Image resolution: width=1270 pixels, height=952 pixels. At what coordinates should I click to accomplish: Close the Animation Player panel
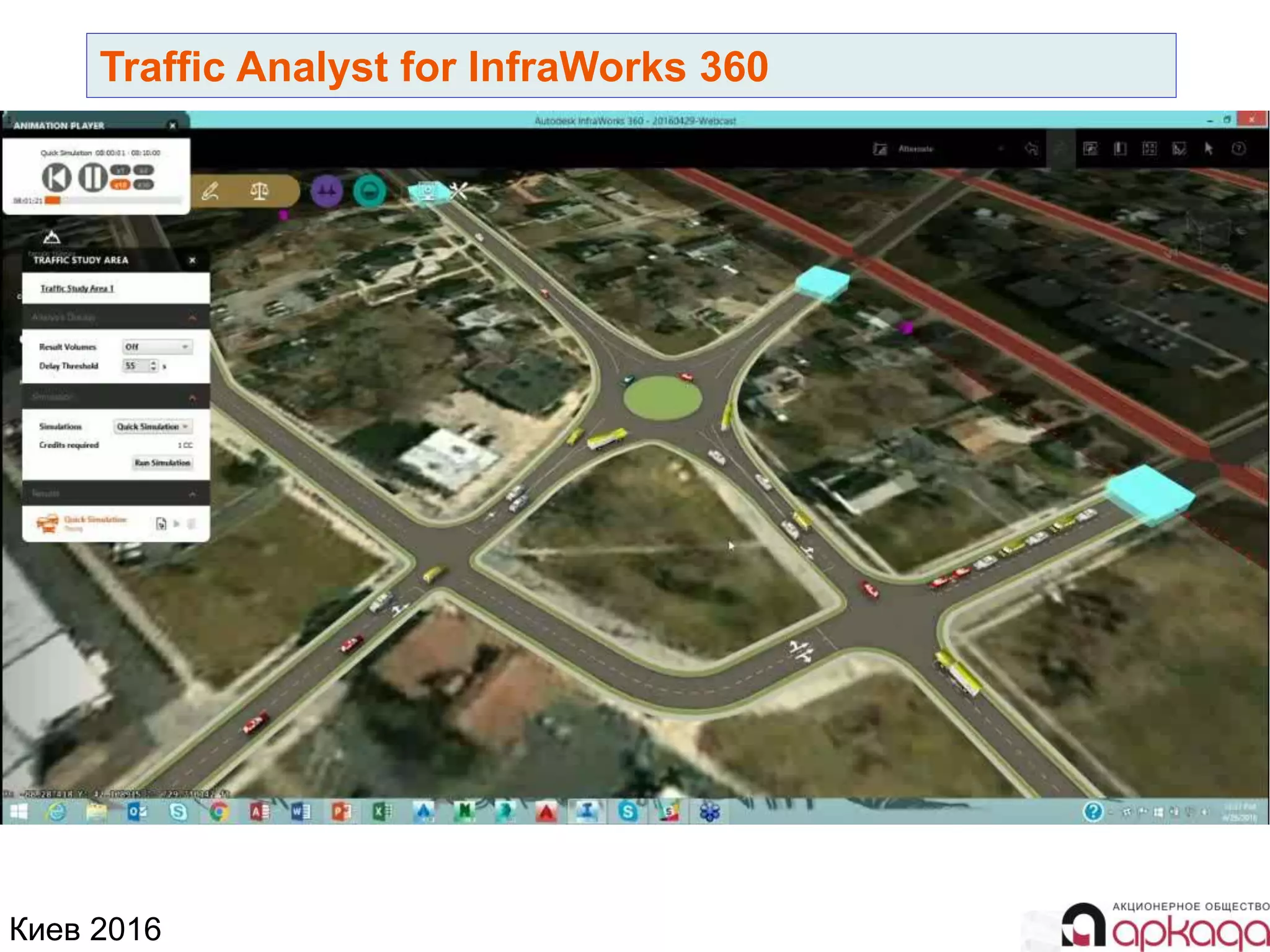[x=173, y=125]
